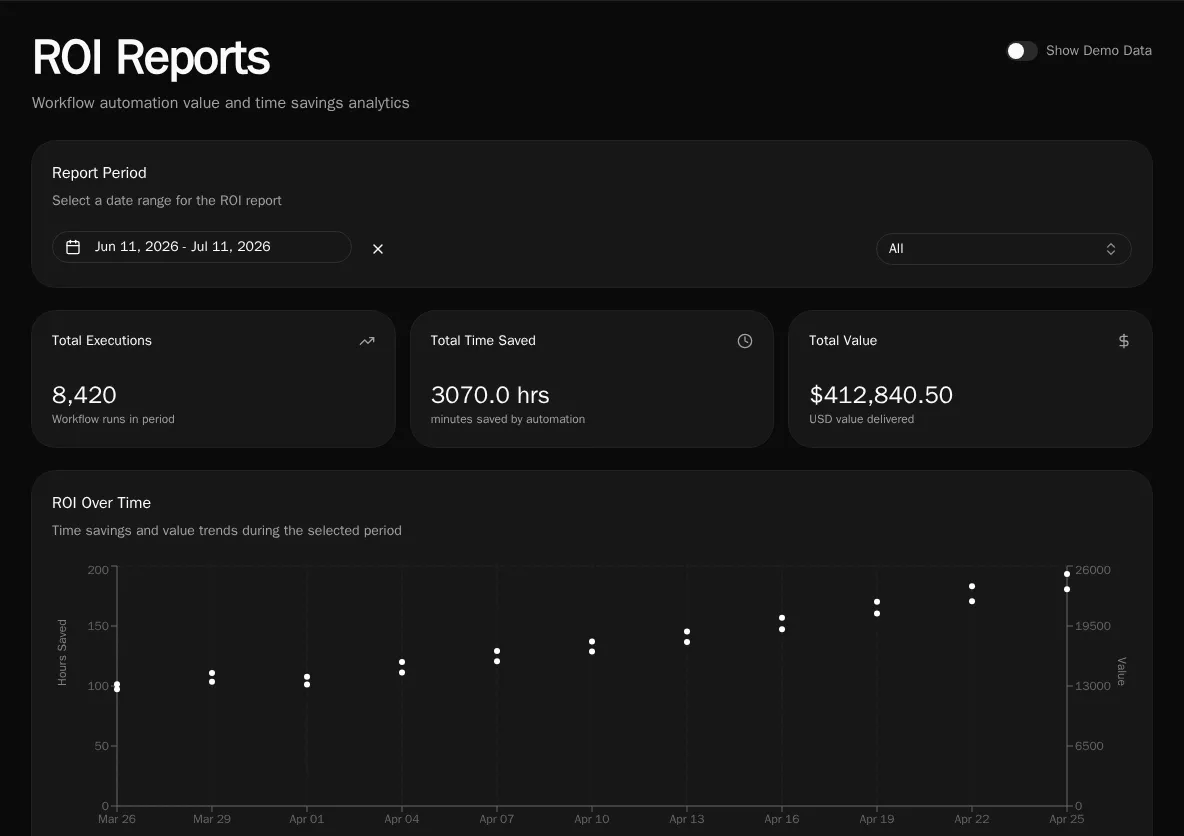
Task: Click the 8,420 executions value
Action: pyautogui.click(x=85, y=395)
